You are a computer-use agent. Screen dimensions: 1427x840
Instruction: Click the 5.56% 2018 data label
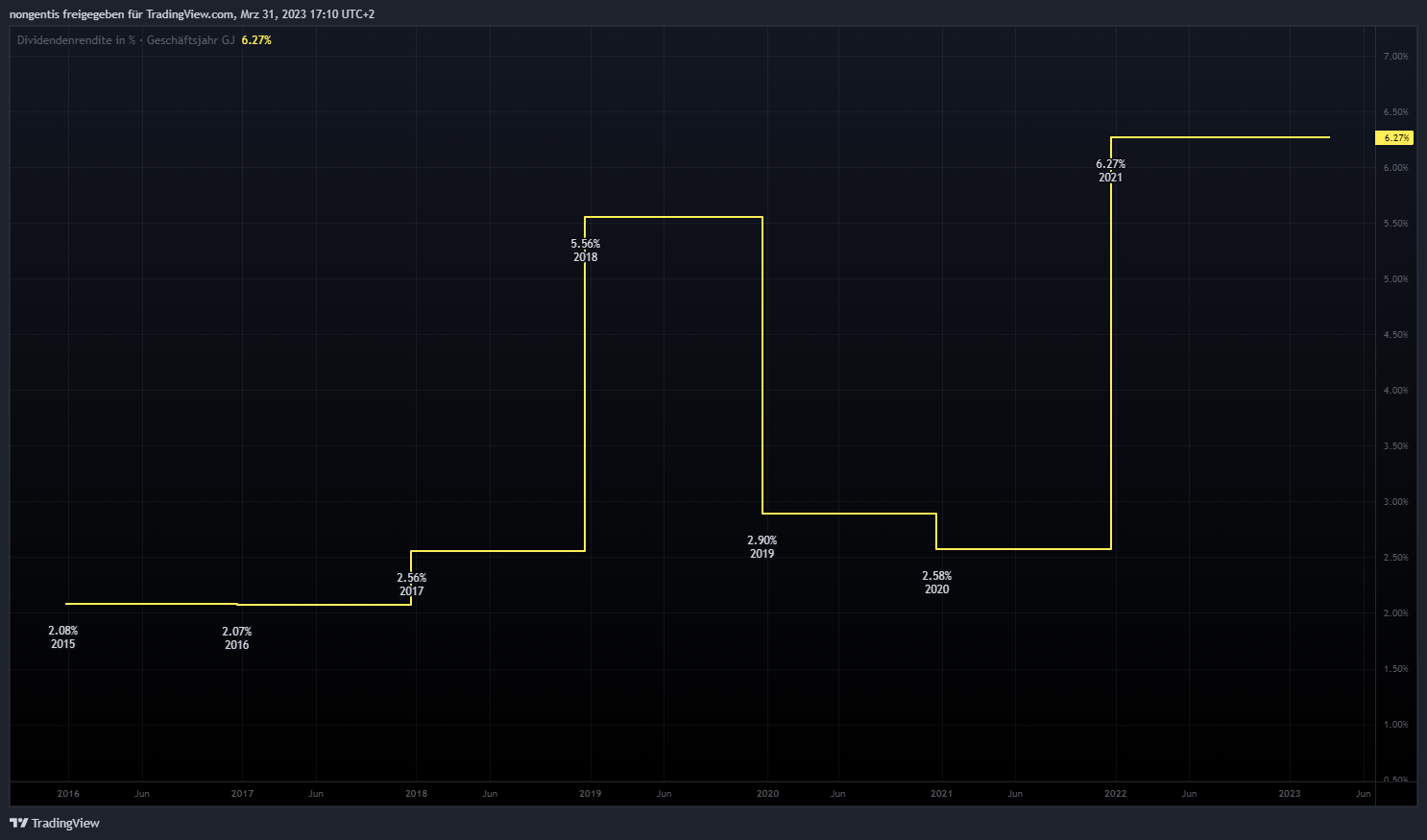coord(586,251)
